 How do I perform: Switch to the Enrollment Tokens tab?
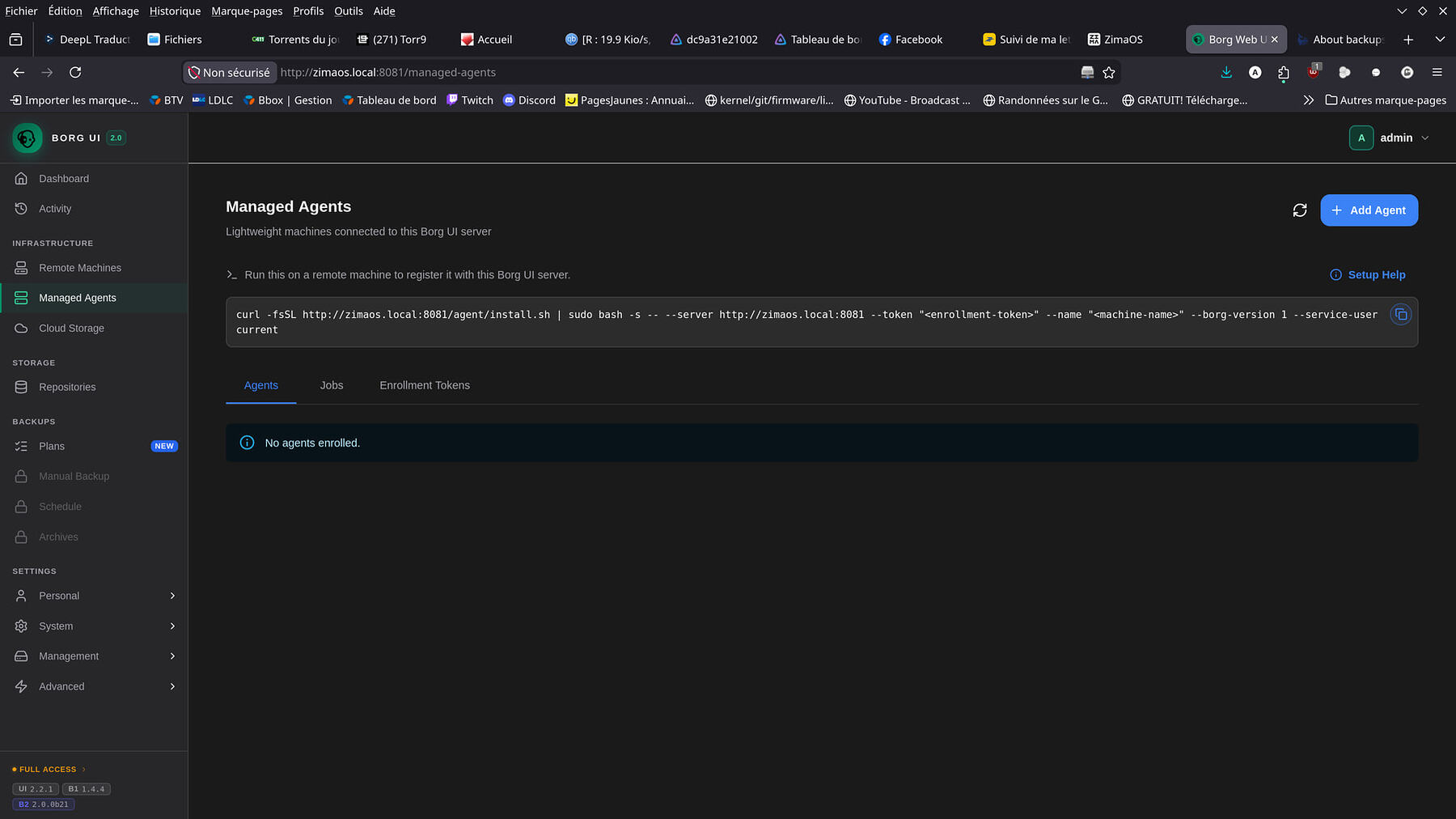(425, 385)
